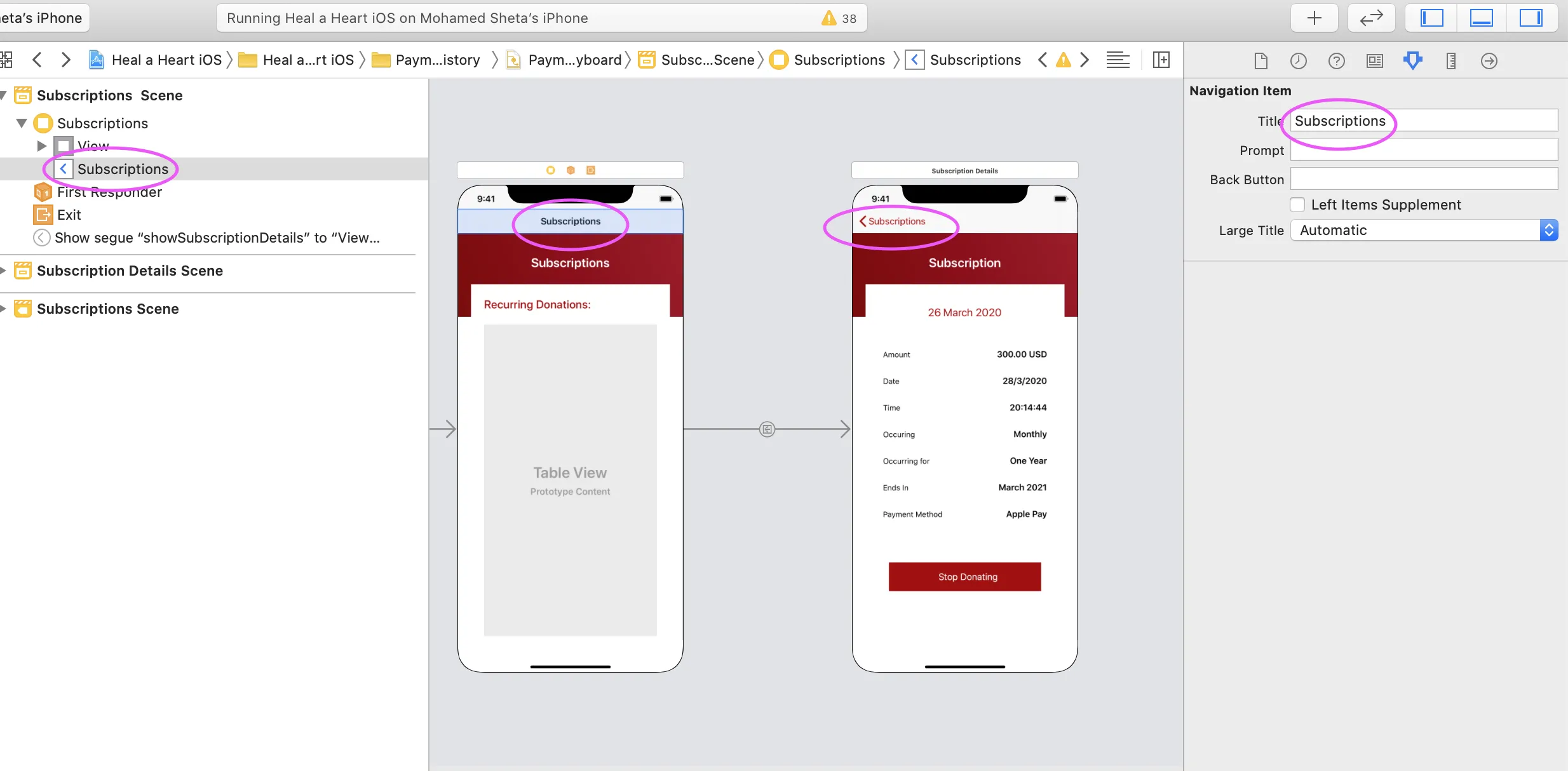Viewport: 1568px width, 771px height.
Task: Expand the Subscription Details Scene
Action: [4, 271]
